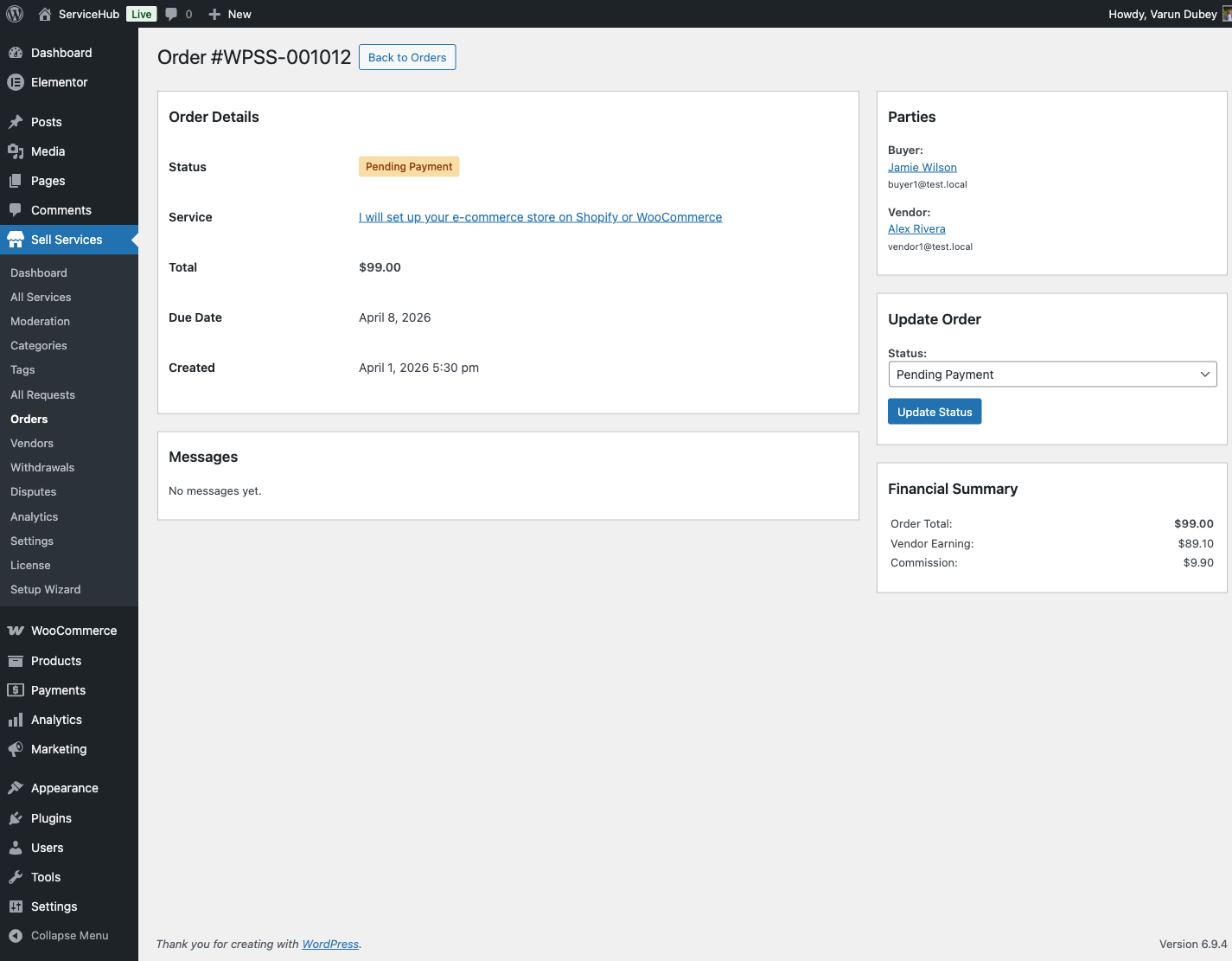Click the Appearance paintbrush icon
The height and width of the screenshot is (961, 1232).
[16, 788]
